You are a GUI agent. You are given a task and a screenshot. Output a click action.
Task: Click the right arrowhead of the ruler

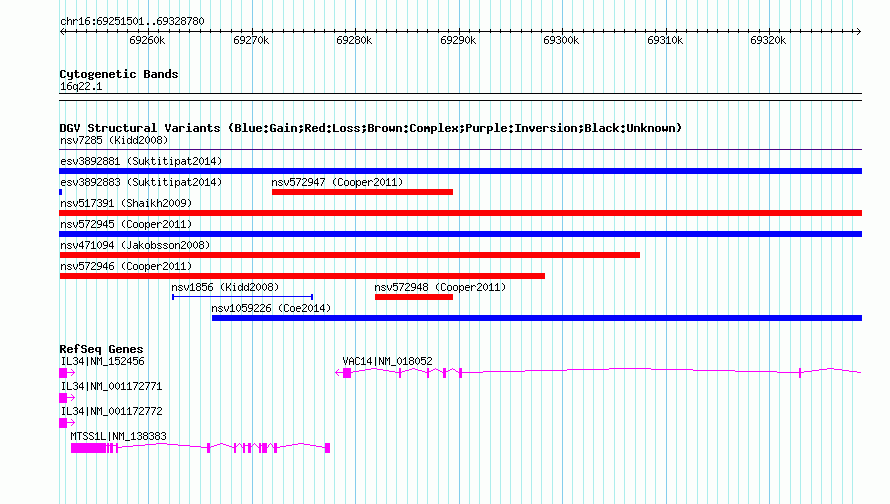coord(859,32)
